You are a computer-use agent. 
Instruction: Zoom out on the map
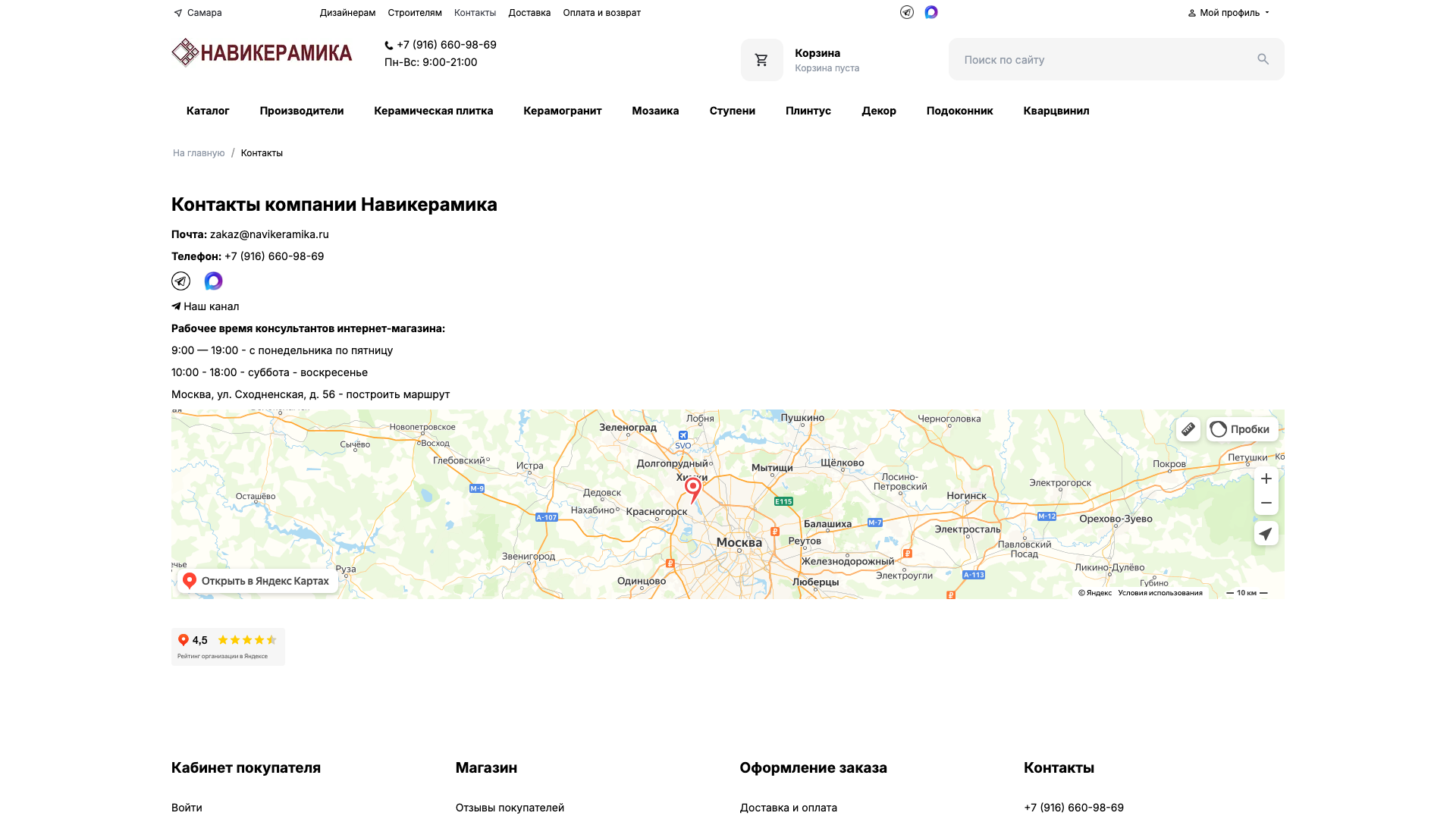(x=1266, y=503)
